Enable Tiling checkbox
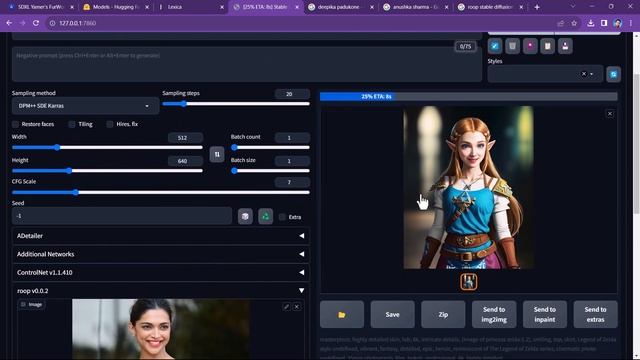This screenshot has height=360, width=640. [72, 124]
